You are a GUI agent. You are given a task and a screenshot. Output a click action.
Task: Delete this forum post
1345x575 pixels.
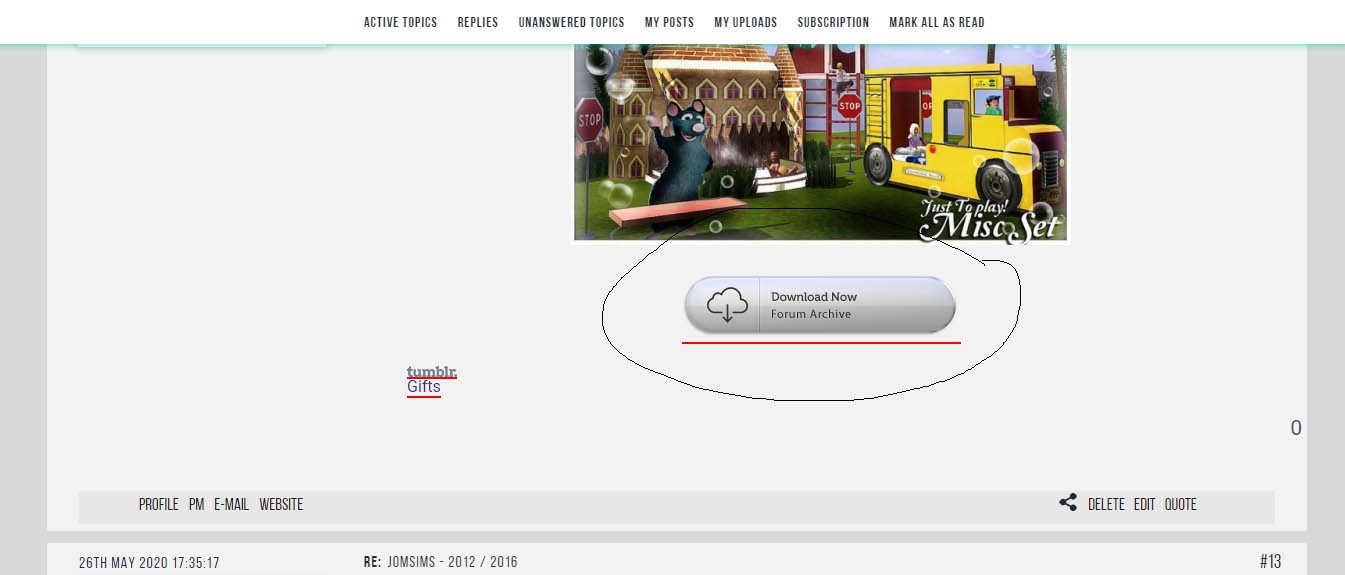(x=1106, y=505)
